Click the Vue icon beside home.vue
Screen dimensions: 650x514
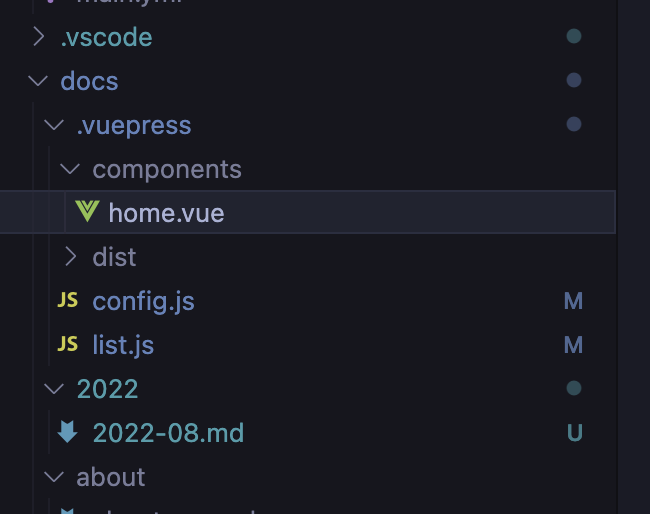tap(87, 212)
